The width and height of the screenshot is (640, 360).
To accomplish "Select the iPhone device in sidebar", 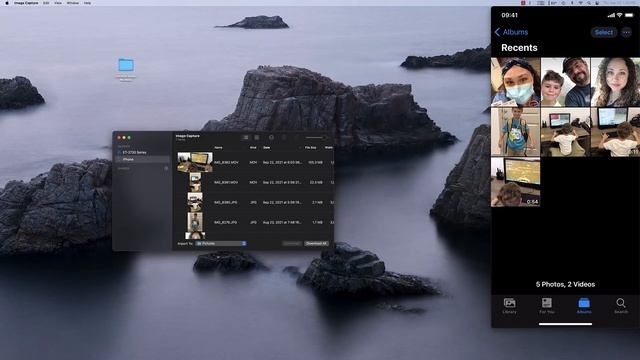I will 143,159.
